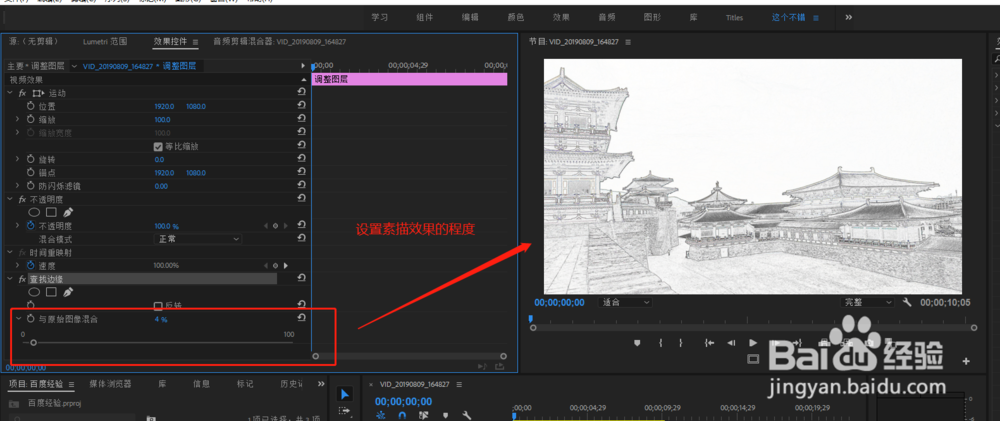Show more workspaces with double chevron
Image resolution: width=1000 pixels, height=421 pixels.
[849, 17]
